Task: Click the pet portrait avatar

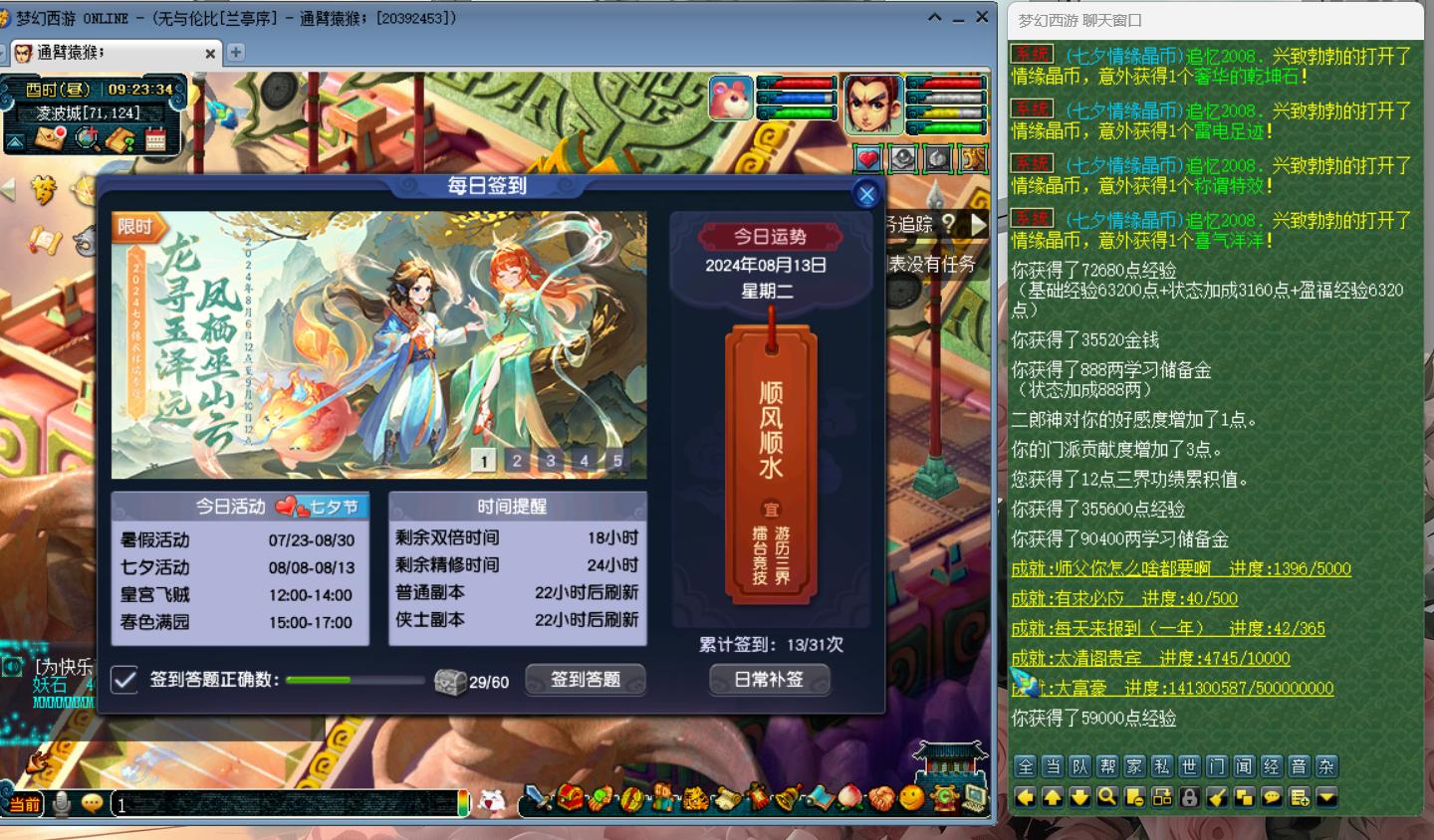Action: click(730, 98)
